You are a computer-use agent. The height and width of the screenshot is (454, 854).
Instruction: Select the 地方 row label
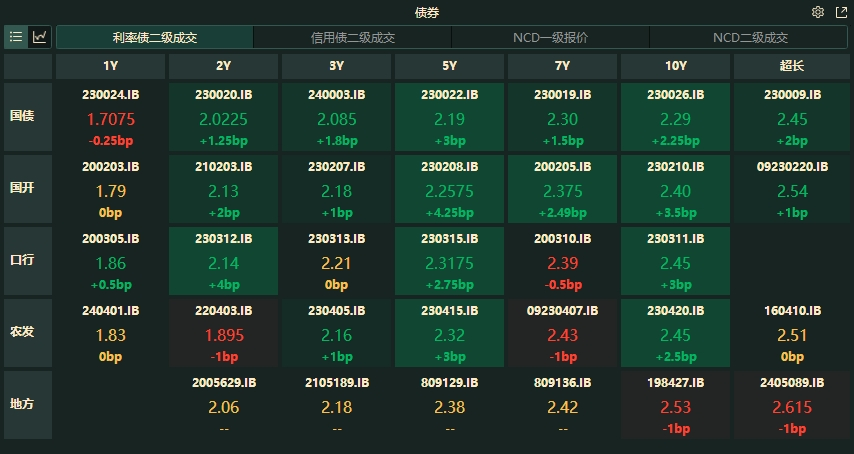point(28,404)
